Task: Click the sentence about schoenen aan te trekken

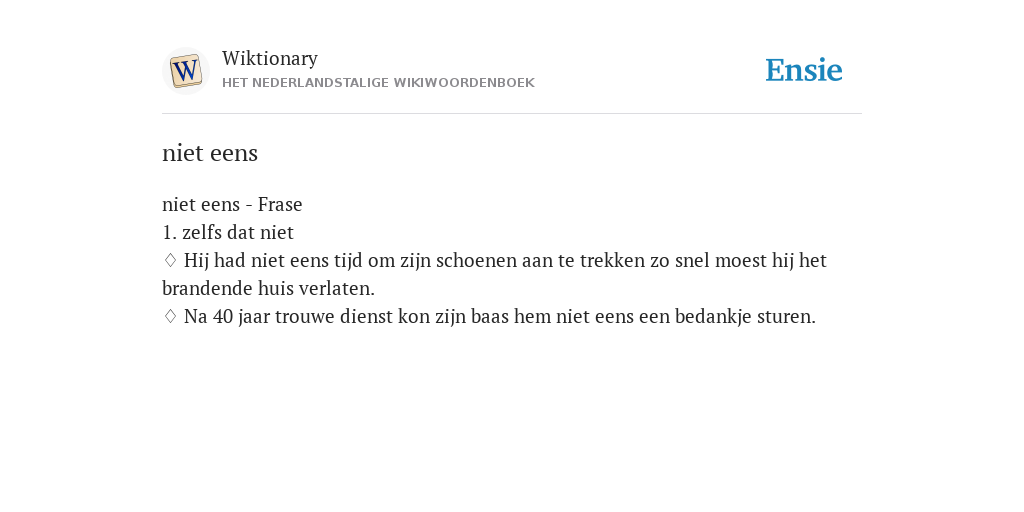Action: pyautogui.click(x=494, y=274)
